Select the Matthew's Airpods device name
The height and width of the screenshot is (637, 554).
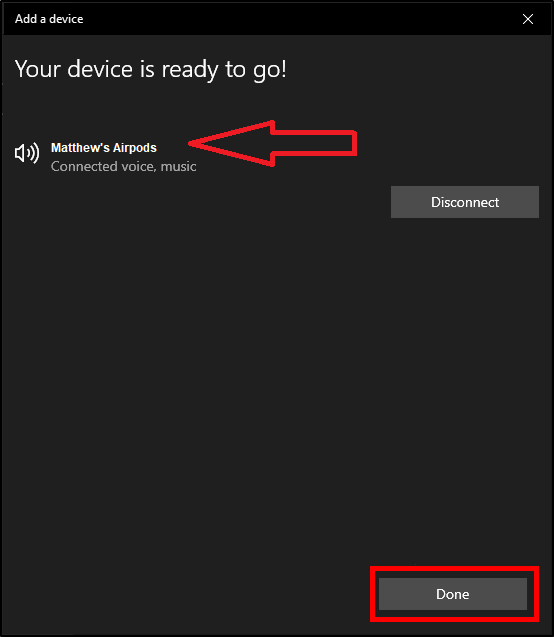pyautogui.click(x=104, y=147)
